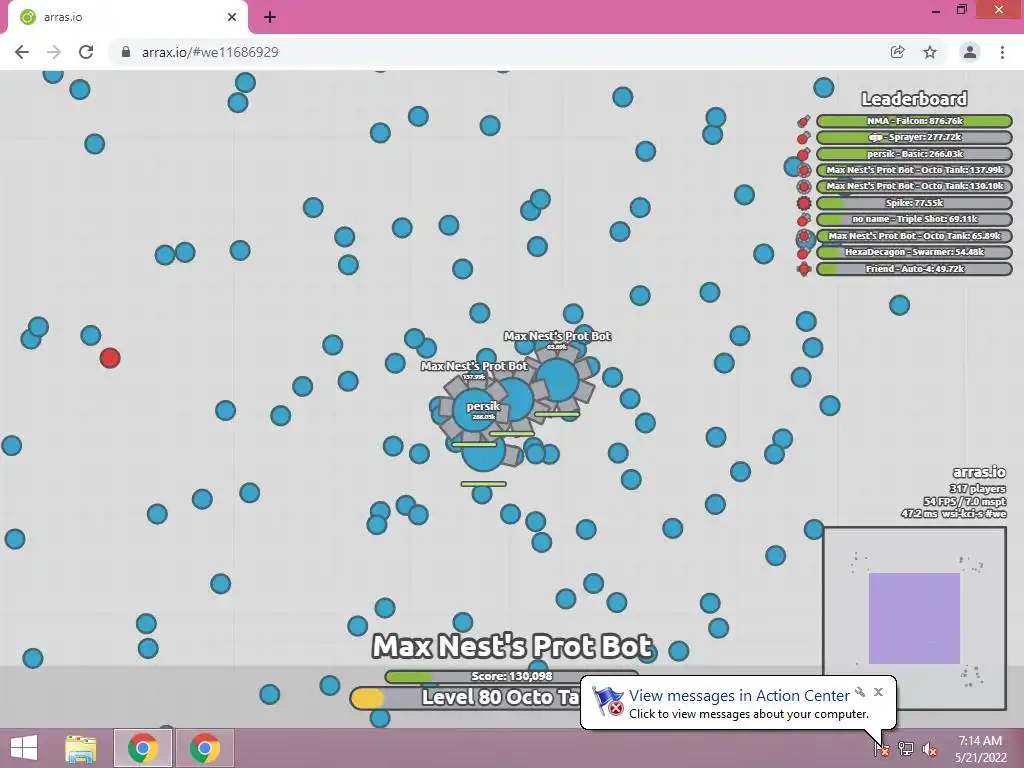
Task: Click persik - Basic leaderboard entry
Action: coord(914,154)
